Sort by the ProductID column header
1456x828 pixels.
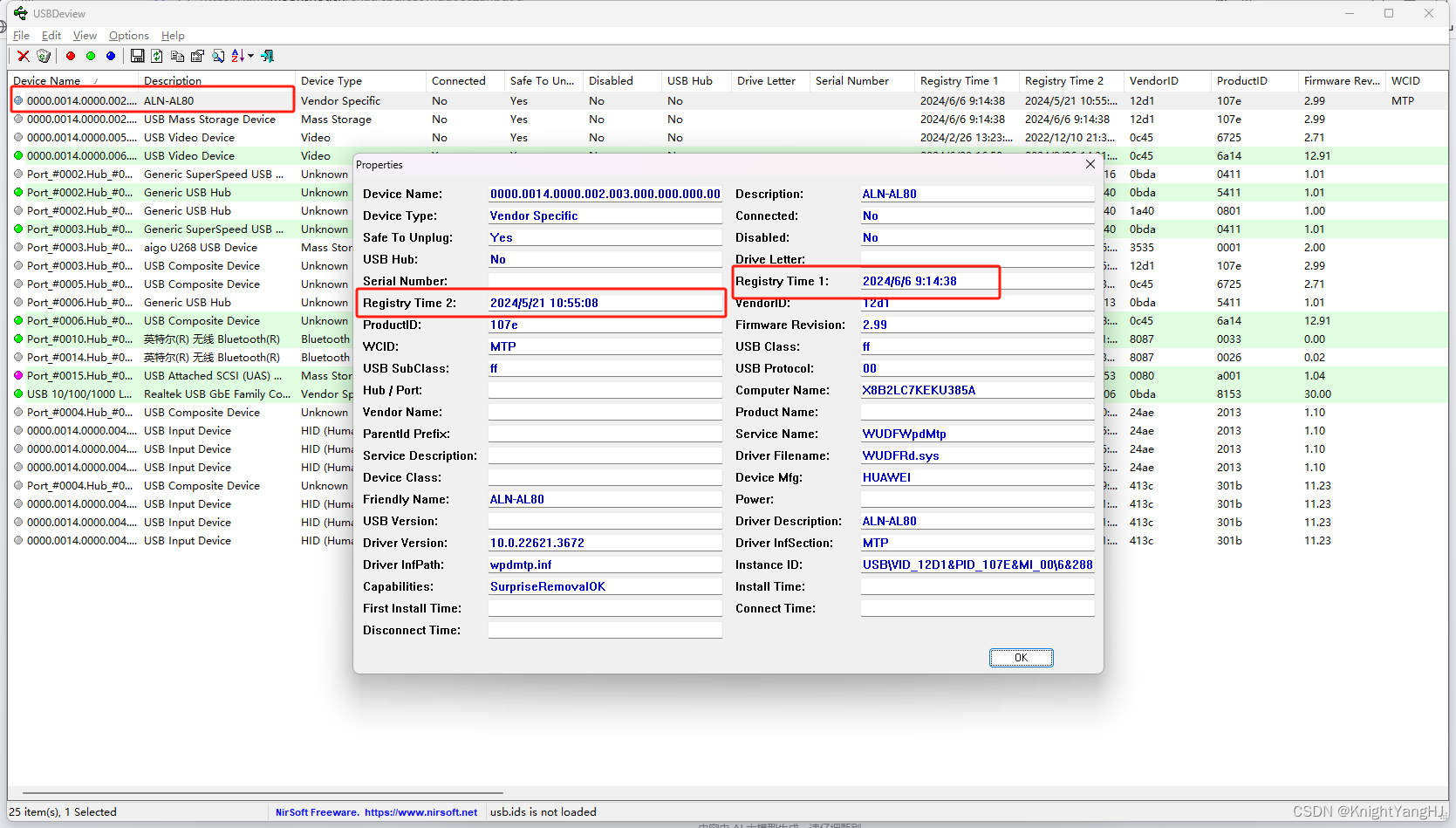[1255, 80]
